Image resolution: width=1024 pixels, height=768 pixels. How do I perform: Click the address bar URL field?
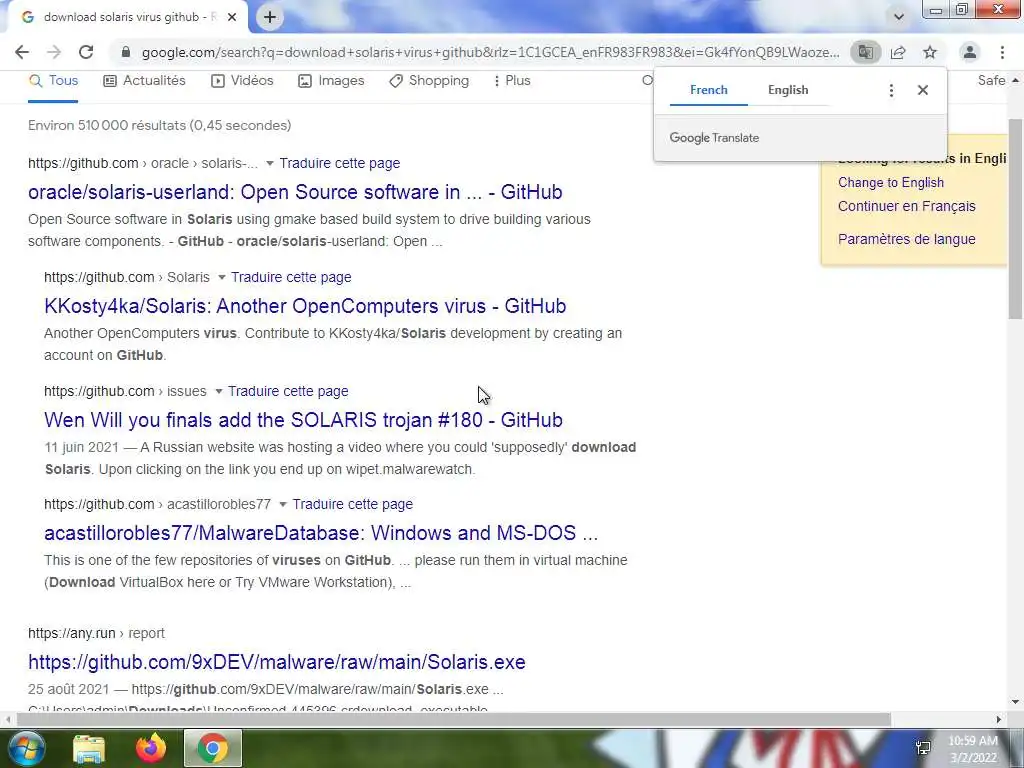[490, 52]
